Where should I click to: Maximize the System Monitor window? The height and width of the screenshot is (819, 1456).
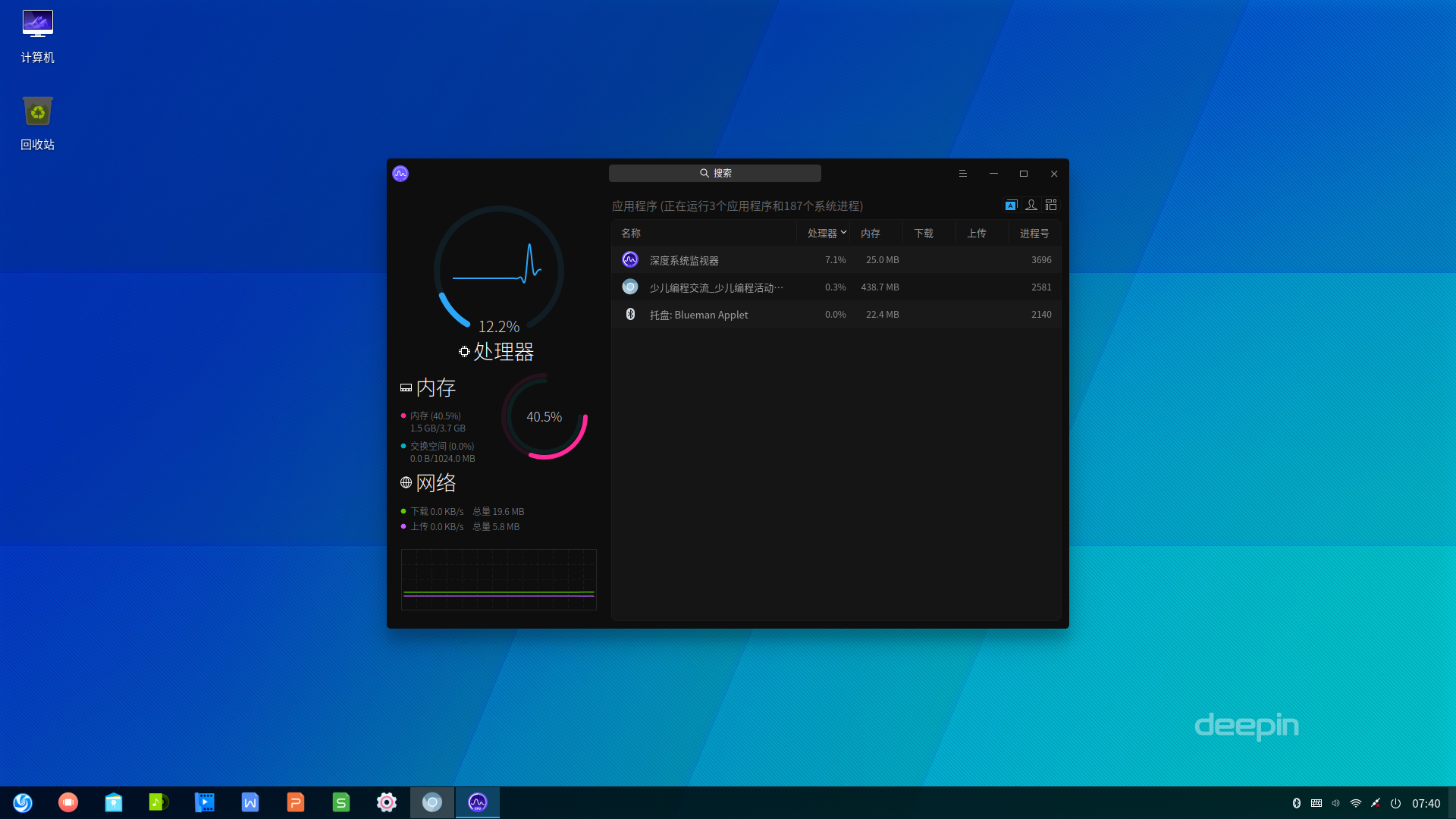1024,174
